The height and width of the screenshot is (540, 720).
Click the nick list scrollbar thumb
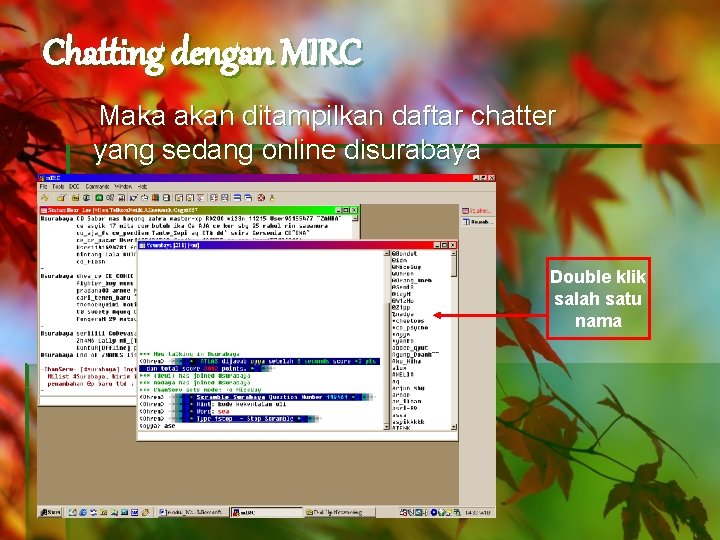453,267
